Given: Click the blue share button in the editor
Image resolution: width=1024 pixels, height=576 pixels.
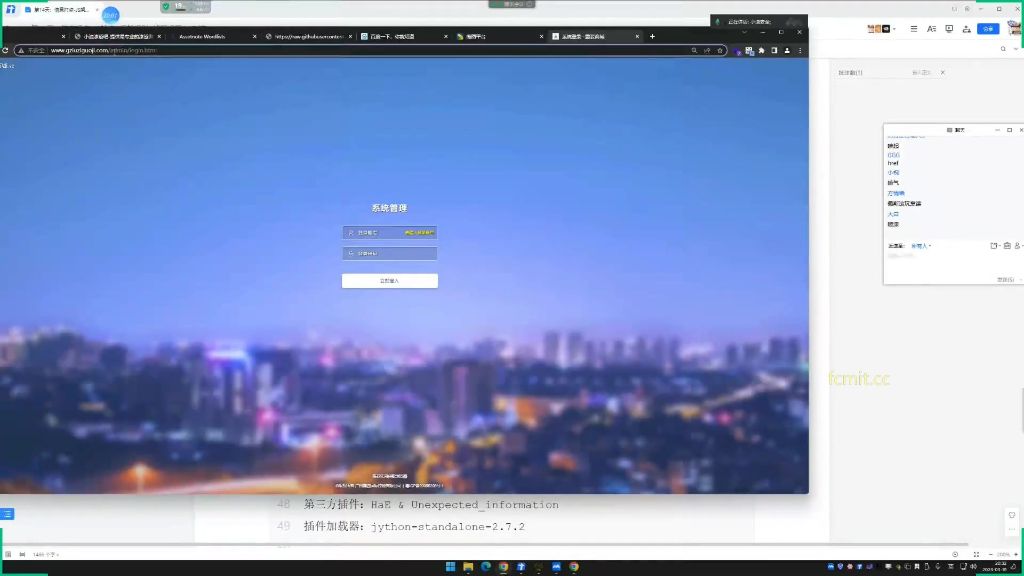Looking at the screenshot, I should pos(988,29).
